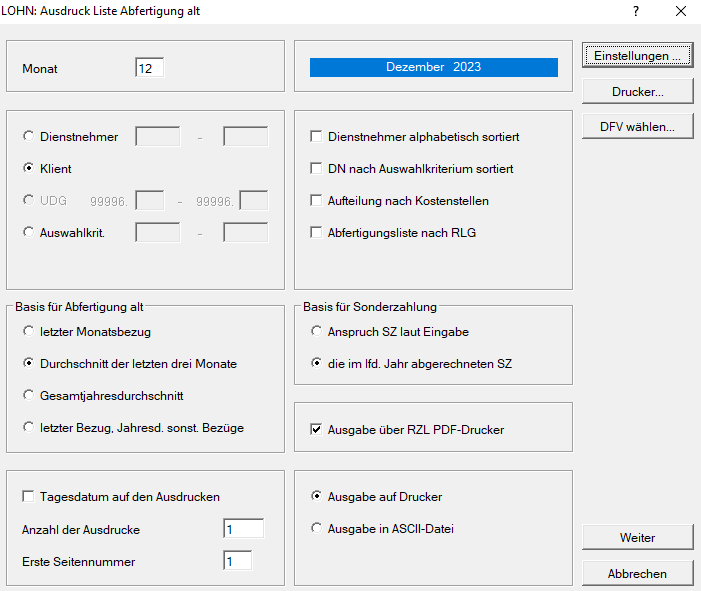701x591 pixels.
Task: Click Weiter to continue
Action: (637, 538)
